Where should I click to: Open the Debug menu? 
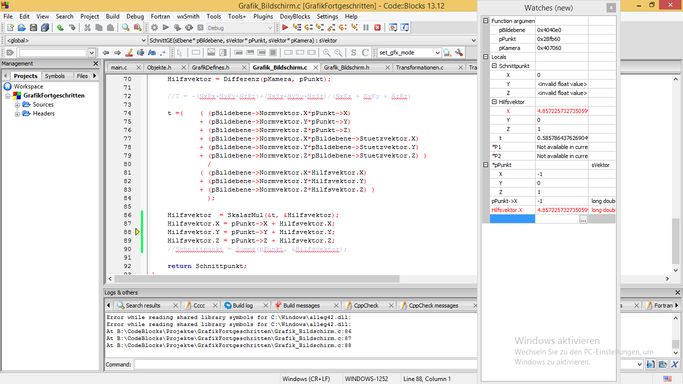pyautogui.click(x=135, y=17)
